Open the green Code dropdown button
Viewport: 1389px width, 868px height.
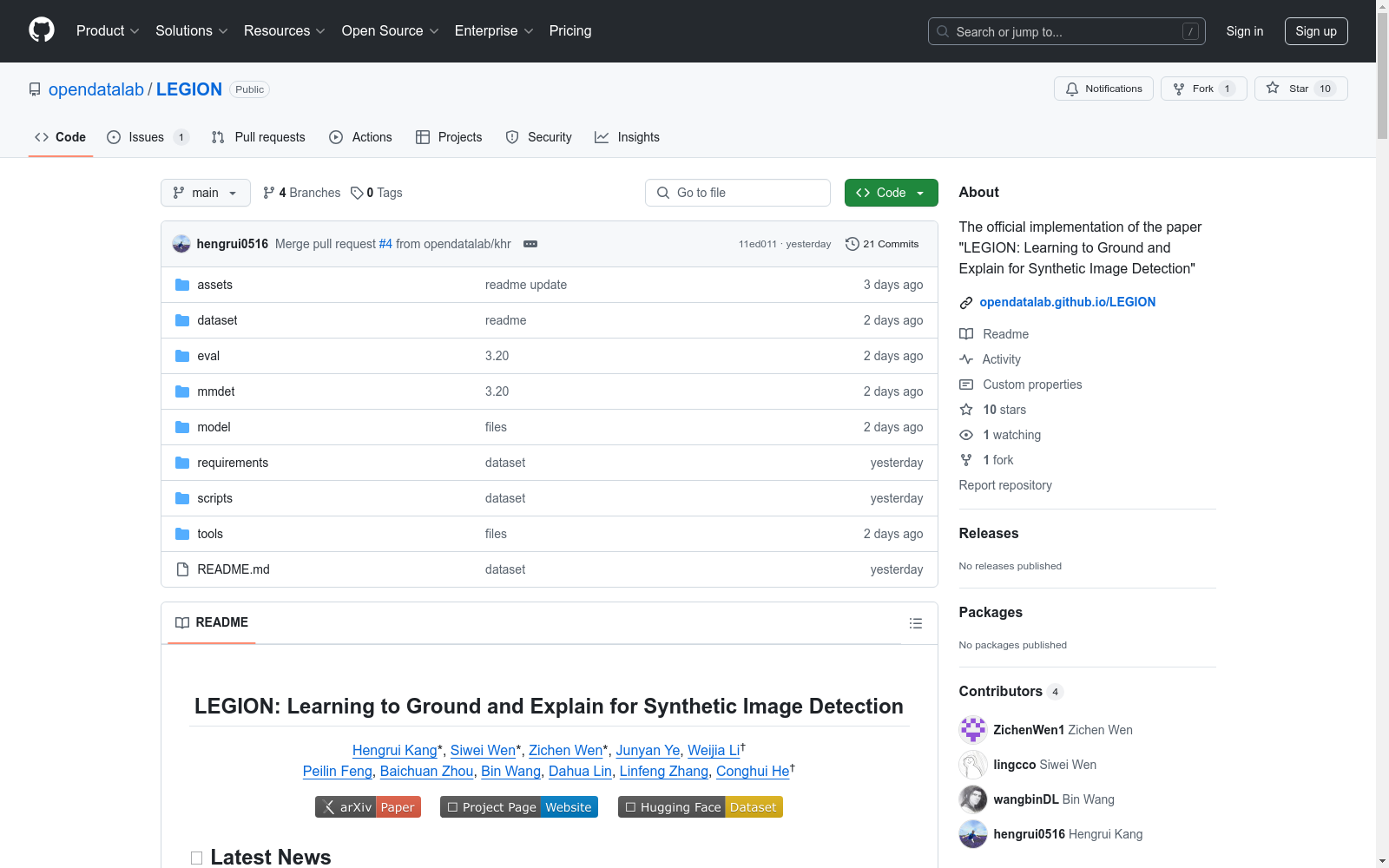[891, 193]
